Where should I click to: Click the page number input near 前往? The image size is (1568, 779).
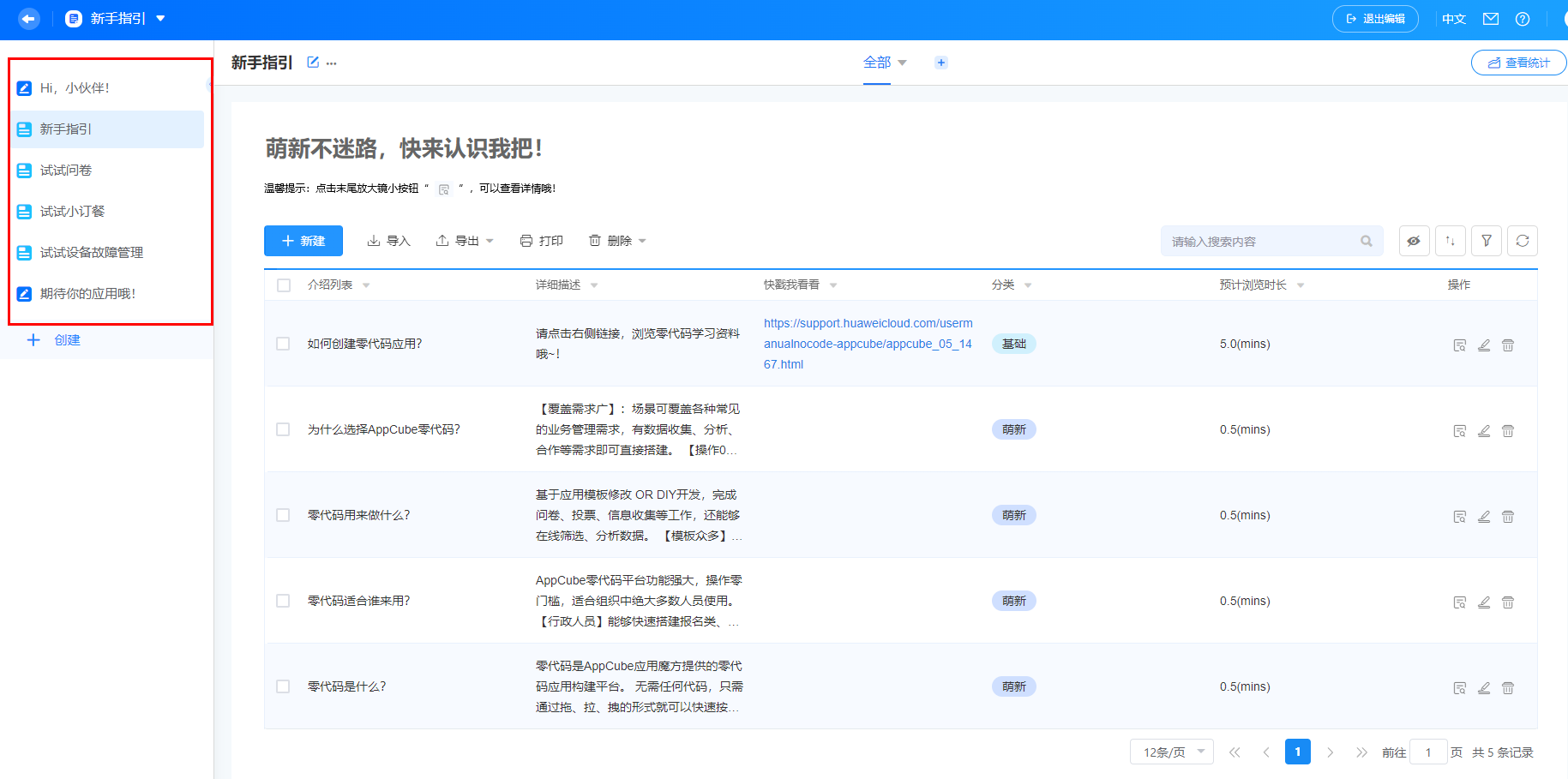coord(1428,752)
